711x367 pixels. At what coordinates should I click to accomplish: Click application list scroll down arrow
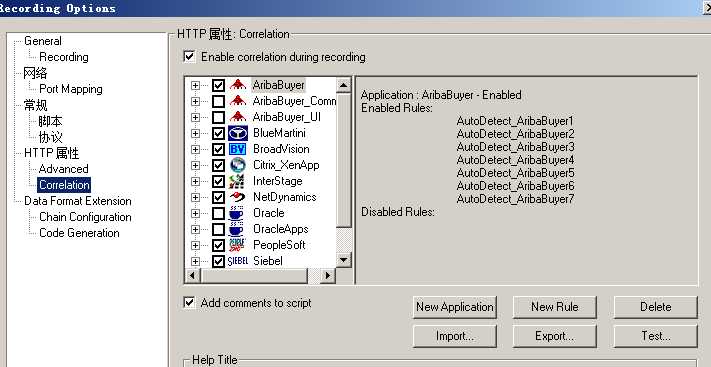pyautogui.click(x=343, y=260)
